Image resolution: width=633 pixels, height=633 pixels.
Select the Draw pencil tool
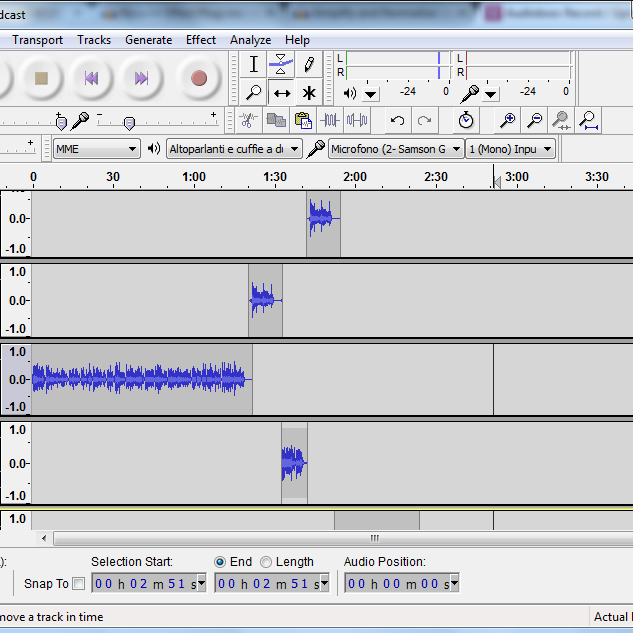[x=309, y=64]
